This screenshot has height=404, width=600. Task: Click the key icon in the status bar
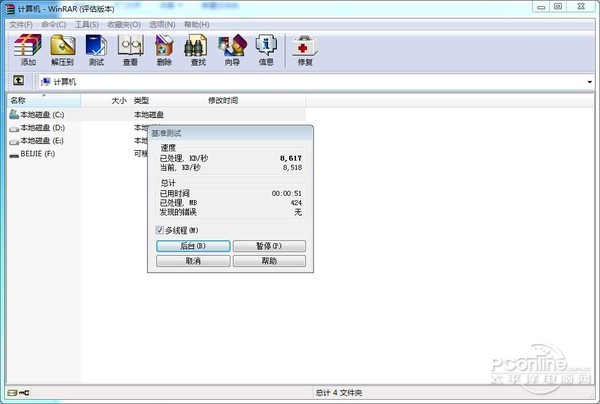(x=24, y=393)
